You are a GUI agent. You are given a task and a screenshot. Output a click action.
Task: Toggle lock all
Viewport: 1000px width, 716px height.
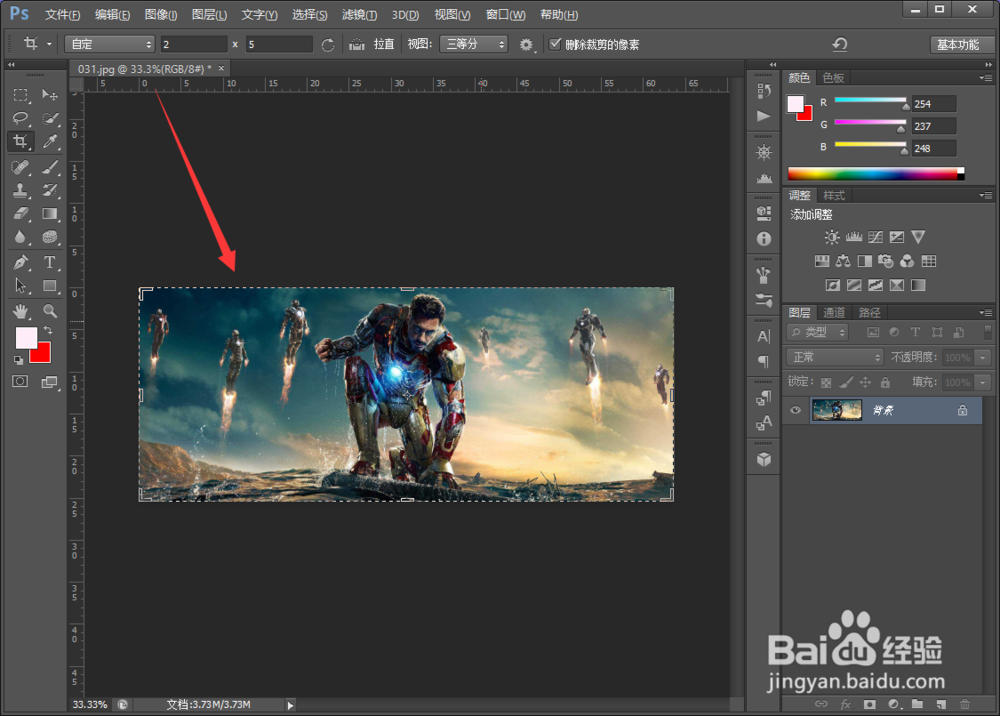pos(885,383)
